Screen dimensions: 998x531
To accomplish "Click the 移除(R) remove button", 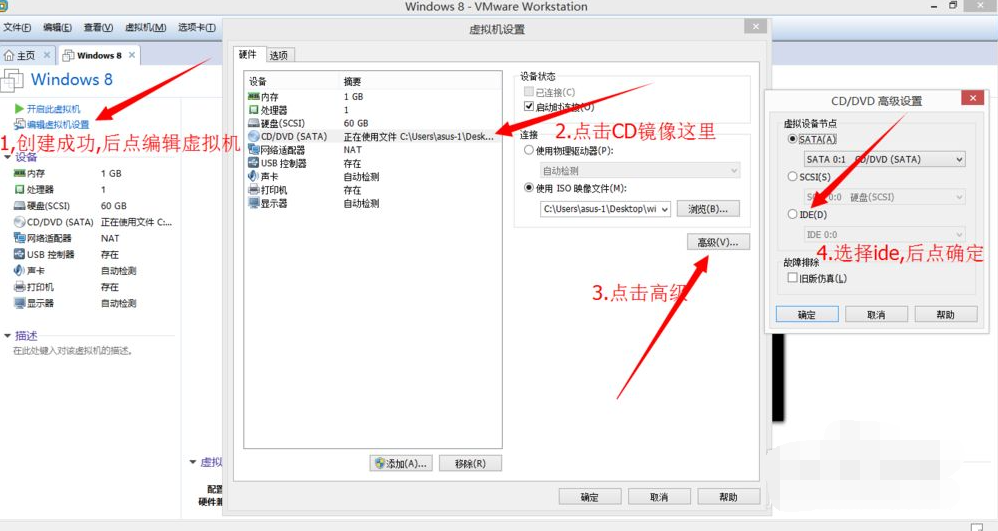I will [x=470, y=464].
